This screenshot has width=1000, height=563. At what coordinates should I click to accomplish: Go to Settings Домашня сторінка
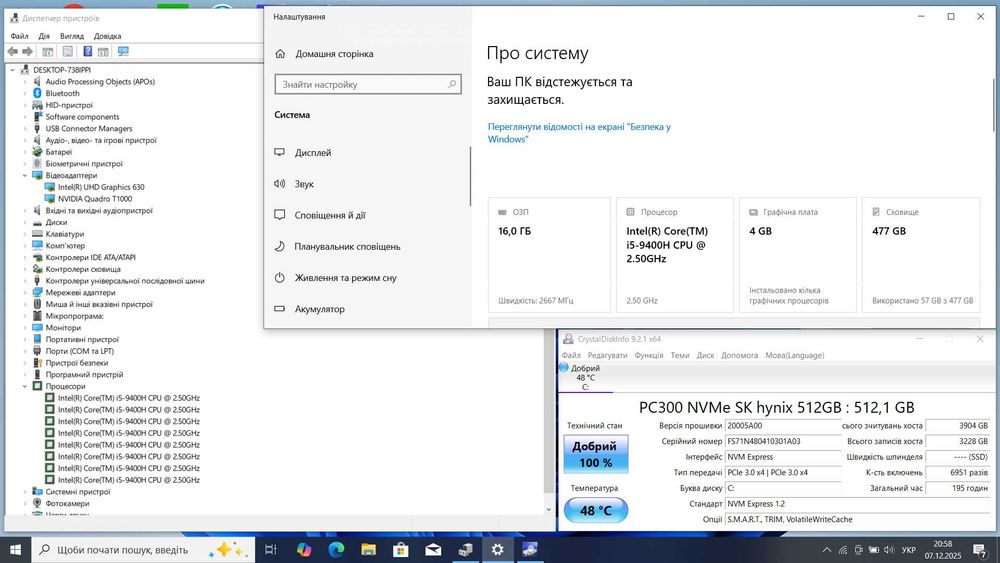334,54
